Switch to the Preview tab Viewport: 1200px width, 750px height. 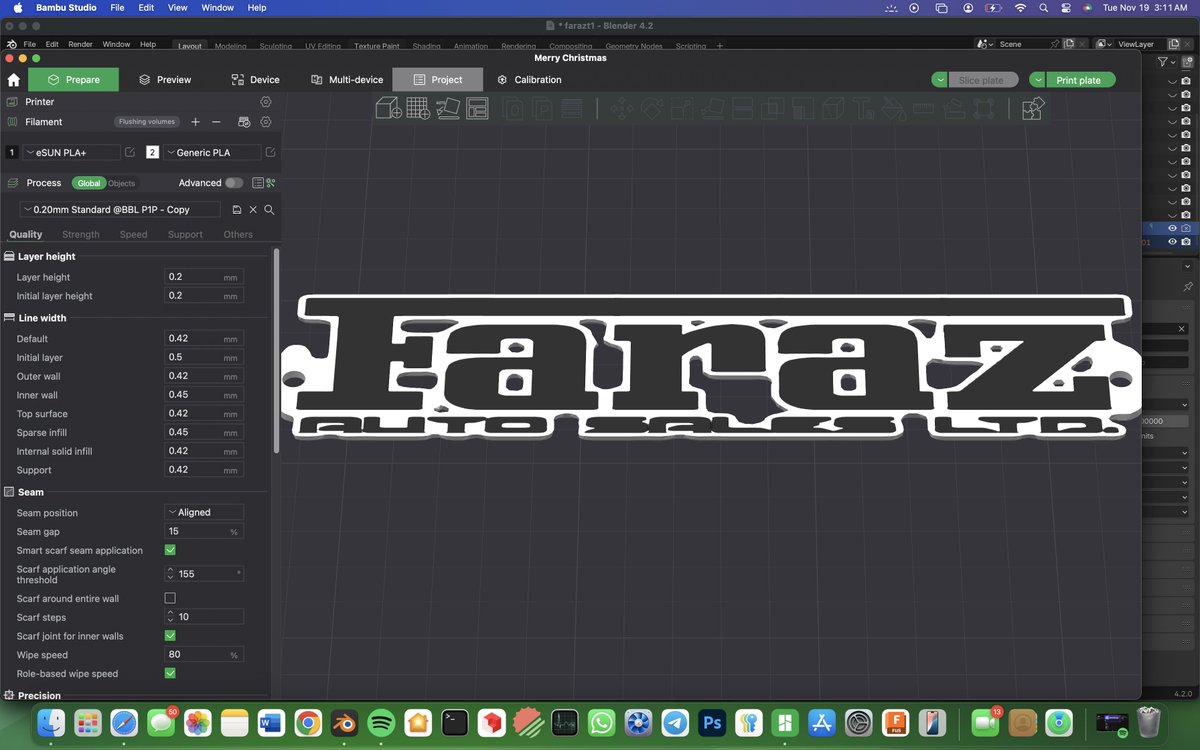(x=165, y=80)
